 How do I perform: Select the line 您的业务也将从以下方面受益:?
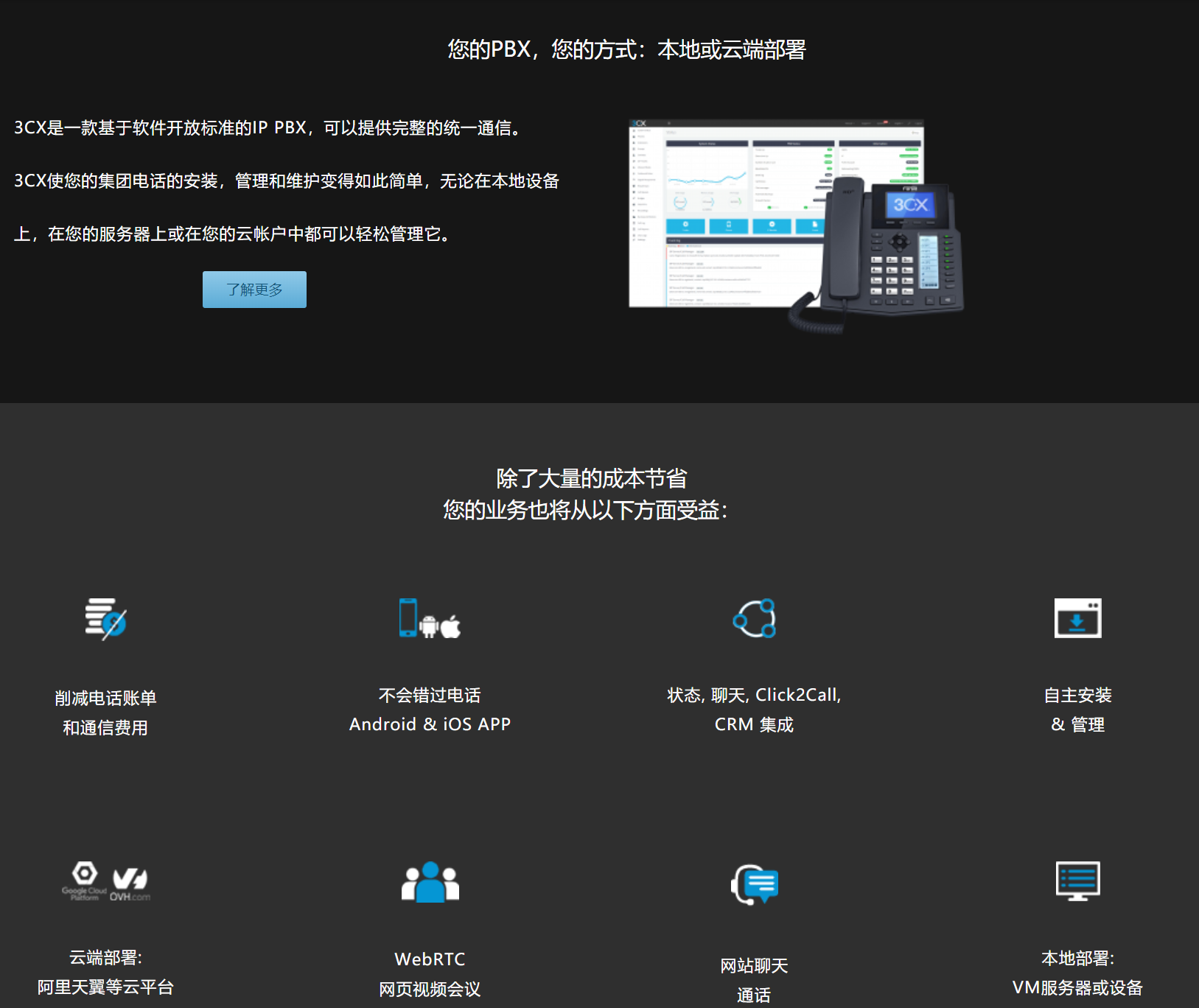pos(585,510)
